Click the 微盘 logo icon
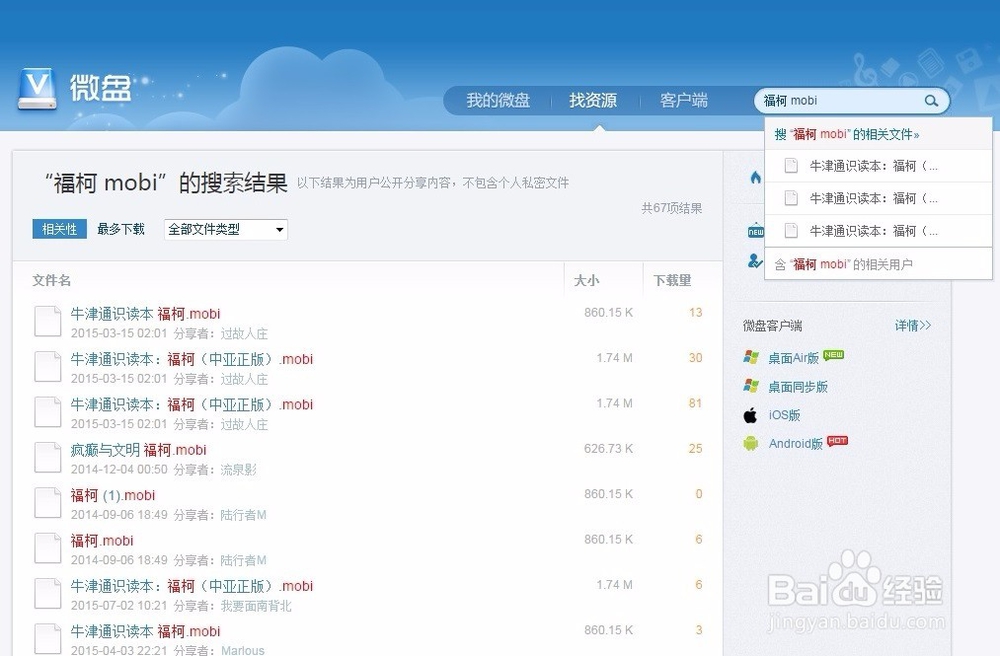 tap(37, 89)
